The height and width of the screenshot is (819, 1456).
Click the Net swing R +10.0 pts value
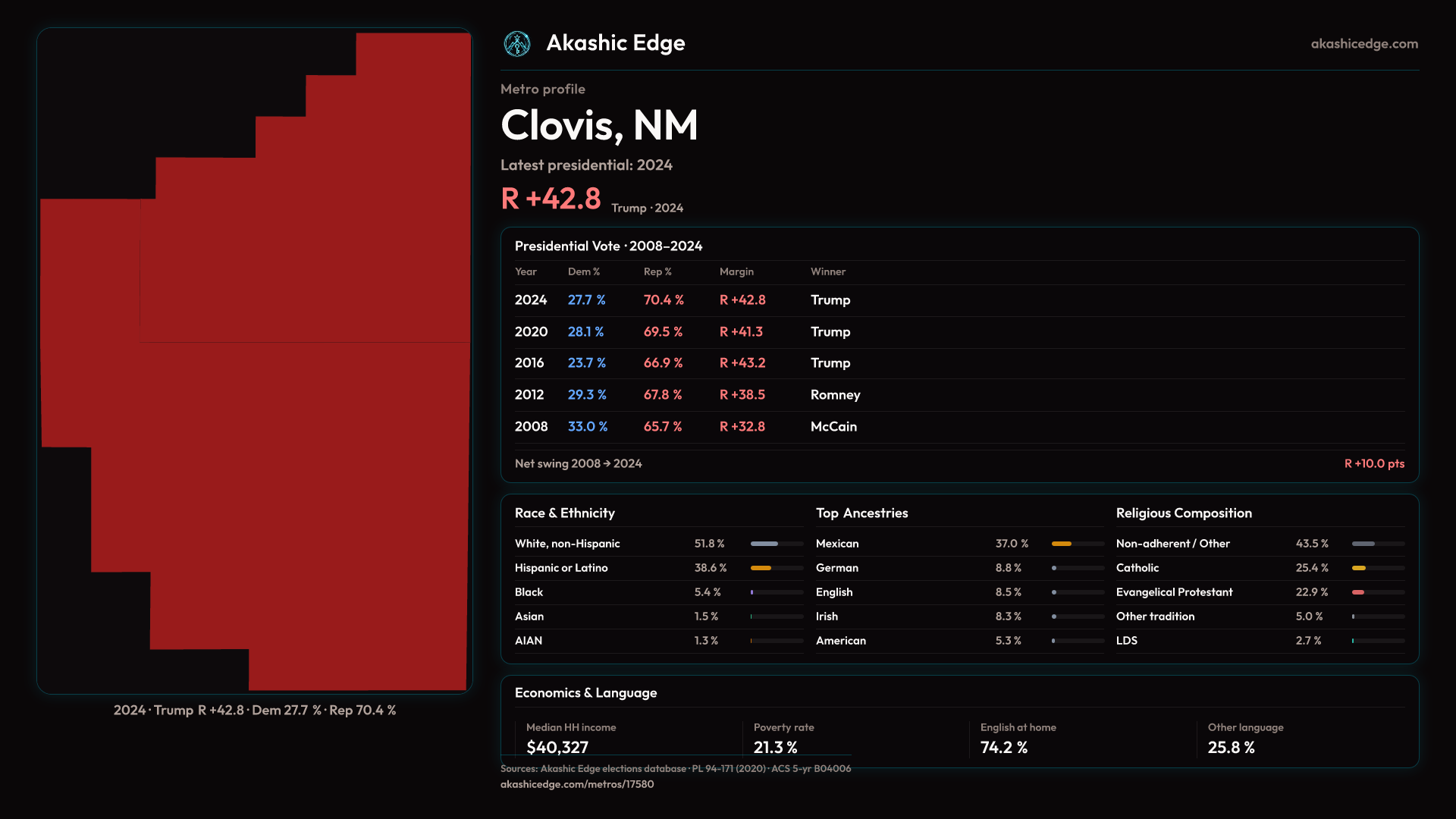pyautogui.click(x=1373, y=463)
